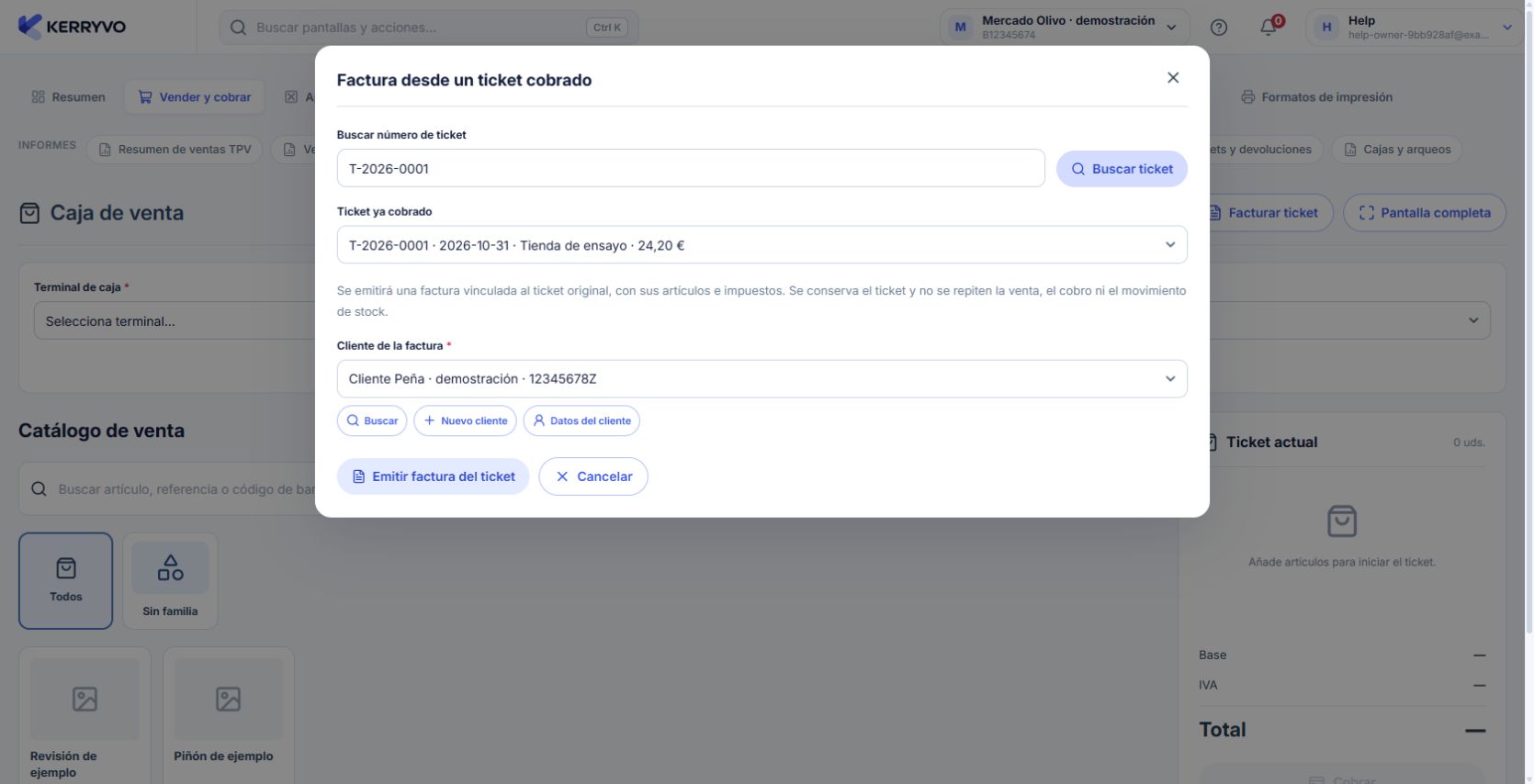Click Facturar ticket in the background page
Image resolution: width=1534 pixels, height=784 pixels.
[x=1272, y=213]
